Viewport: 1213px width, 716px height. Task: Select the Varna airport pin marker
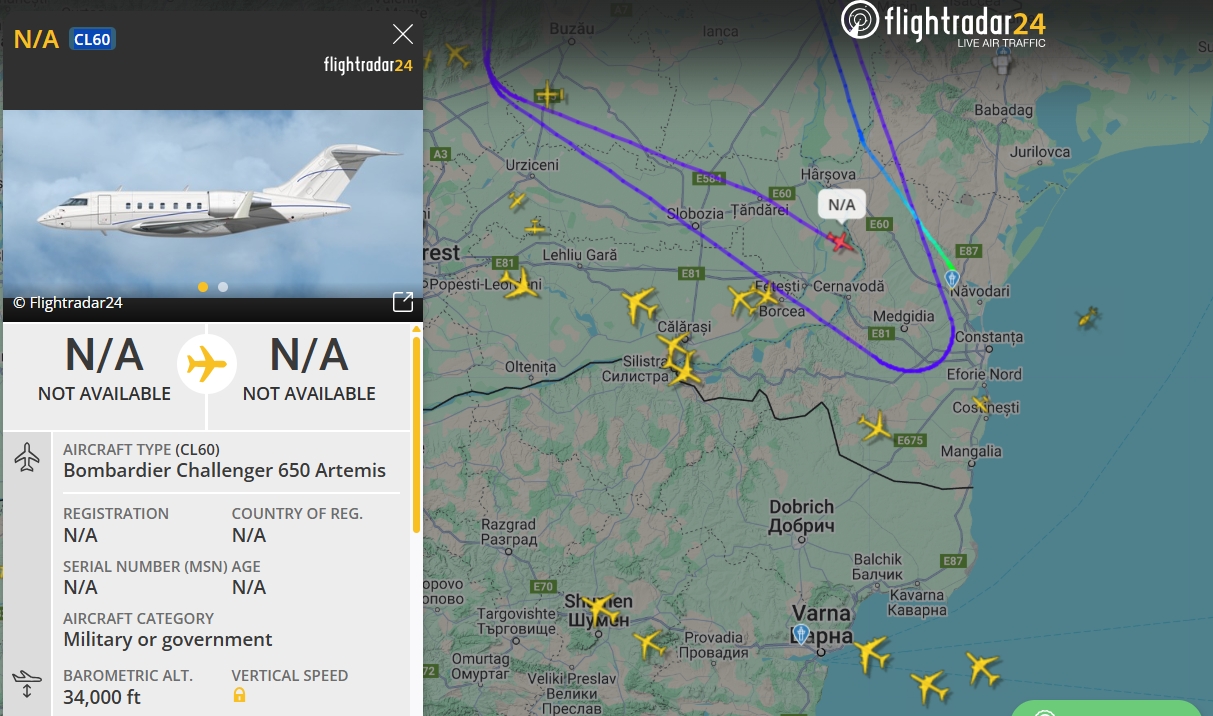click(x=801, y=633)
